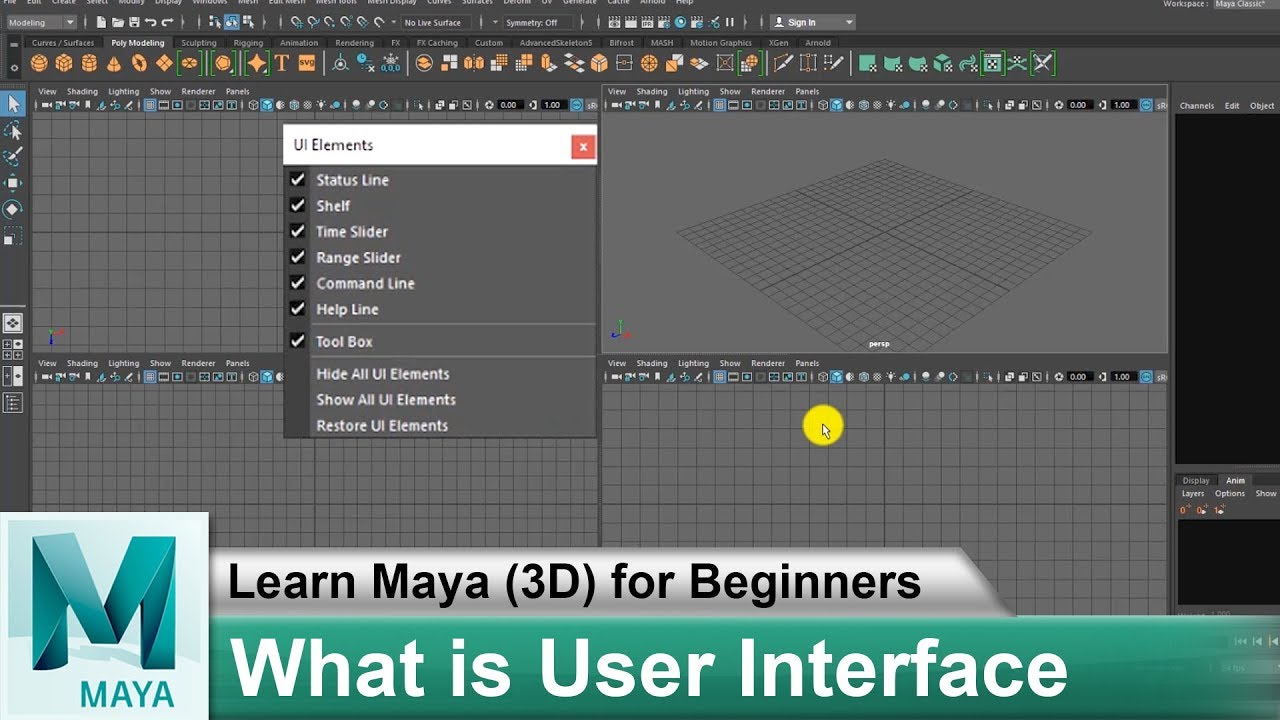
Task: Click Hide All UI Elements
Action: click(x=383, y=374)
